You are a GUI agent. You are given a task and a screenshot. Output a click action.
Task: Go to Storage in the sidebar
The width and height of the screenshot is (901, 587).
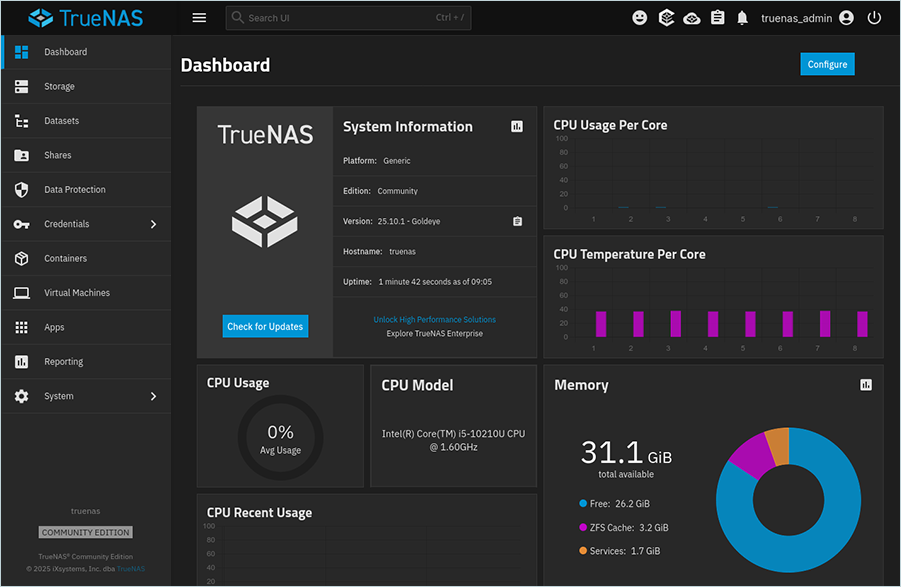click(x=59, y=87)
